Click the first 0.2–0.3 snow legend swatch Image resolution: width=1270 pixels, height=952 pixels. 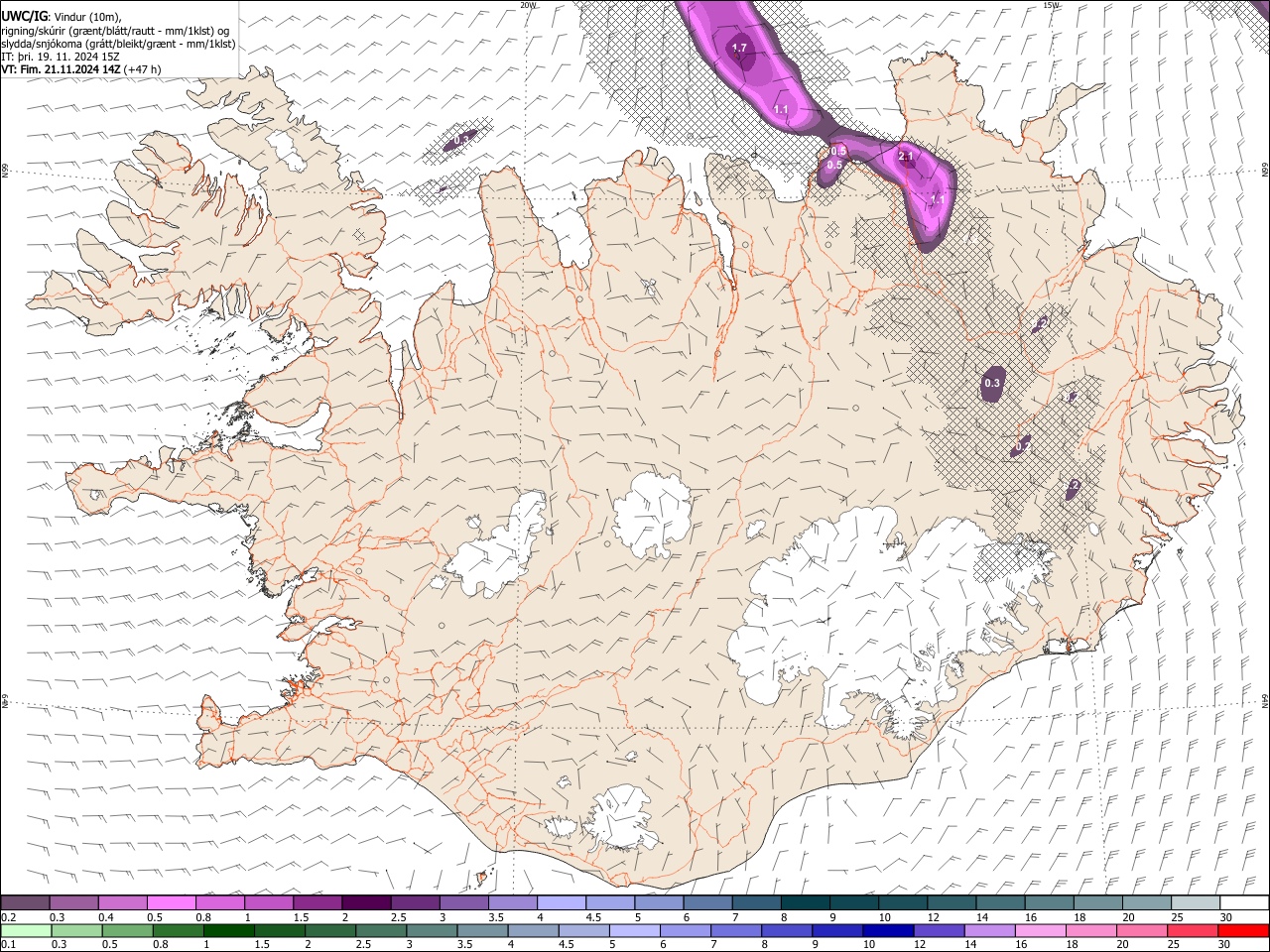(x=26, y=902)
